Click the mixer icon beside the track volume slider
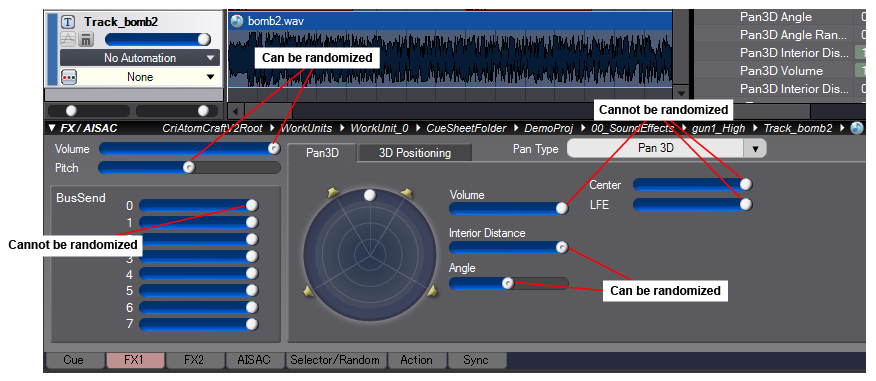This screenshot has height=381, width=876. click(85, 39)
